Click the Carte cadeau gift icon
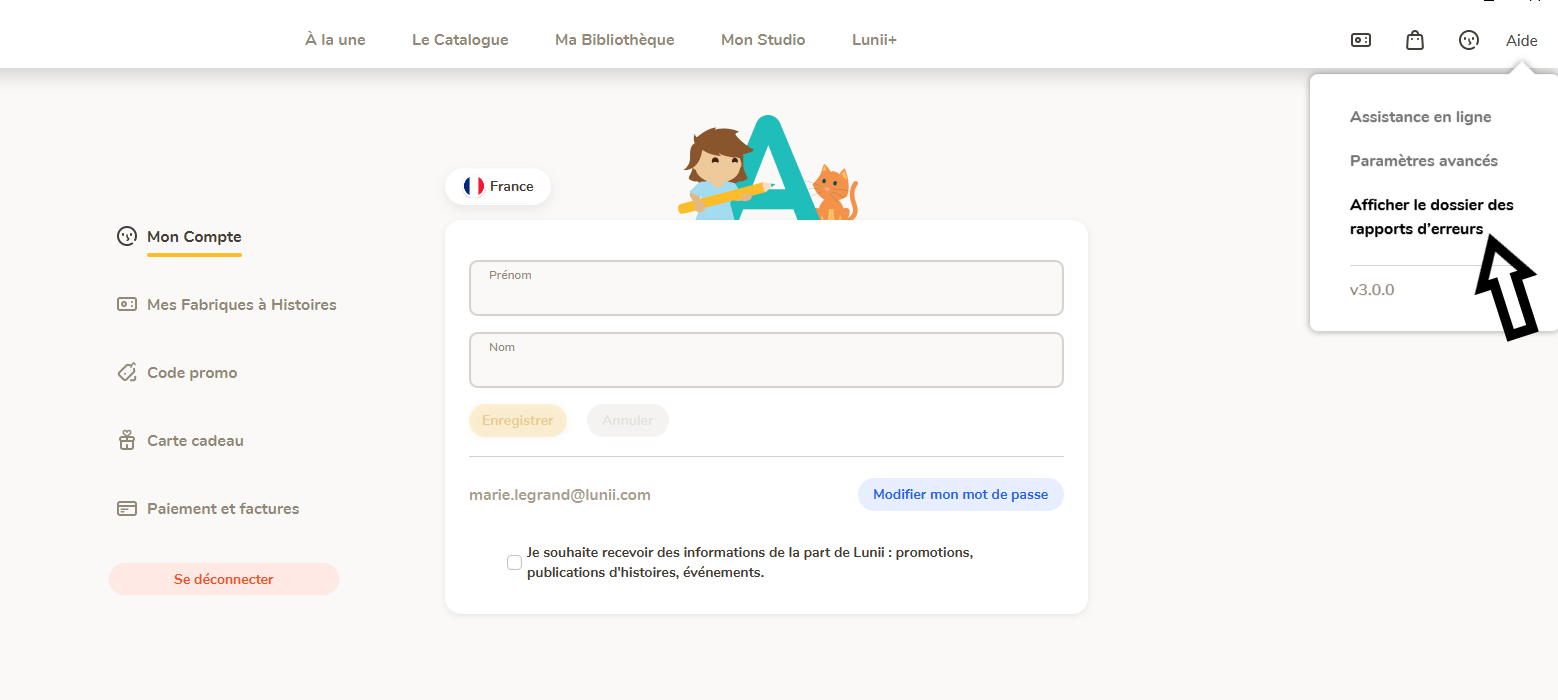 click(x=127, y=440)
